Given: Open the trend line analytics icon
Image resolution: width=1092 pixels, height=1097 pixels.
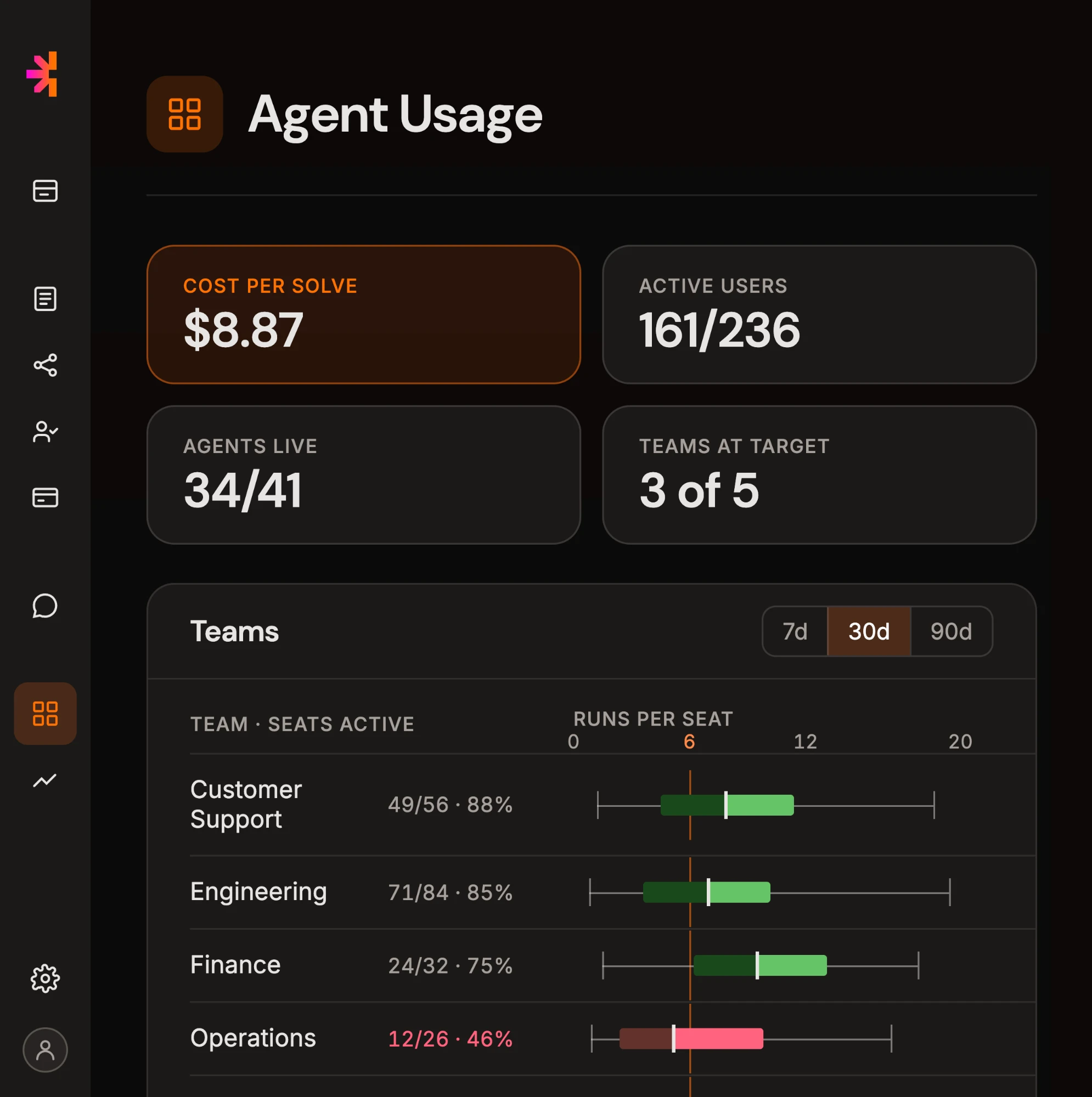Looking at the screenshot, I should (x=45, y=780).
